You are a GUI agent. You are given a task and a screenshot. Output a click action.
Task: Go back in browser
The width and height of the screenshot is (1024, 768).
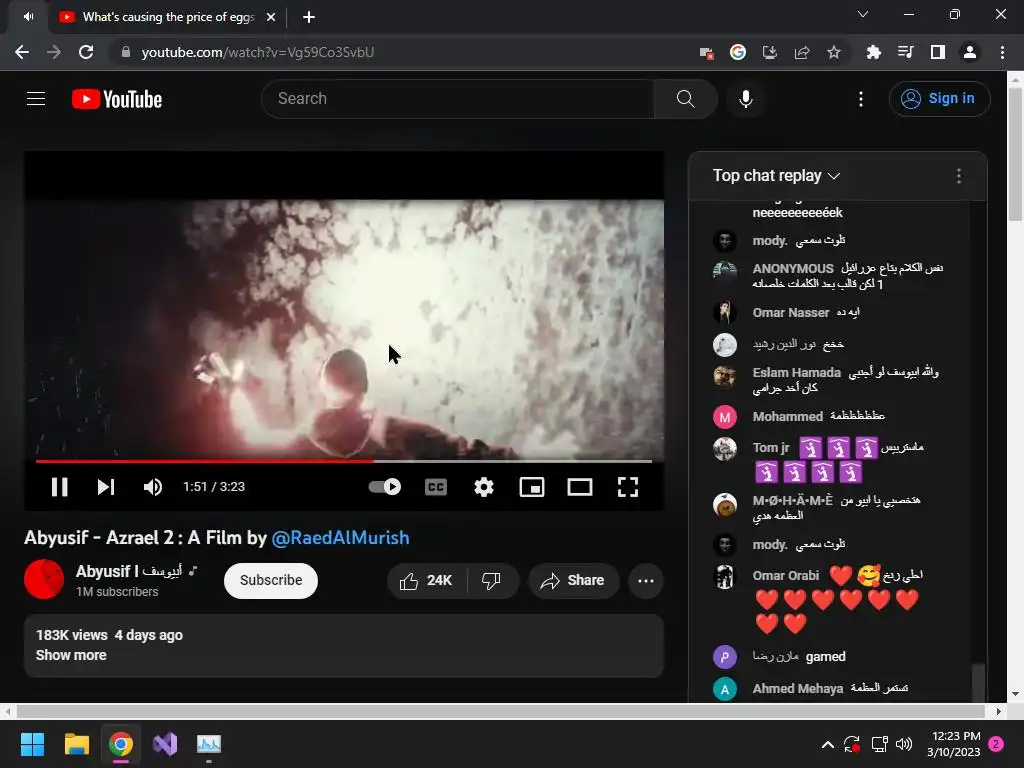point(22,52)
